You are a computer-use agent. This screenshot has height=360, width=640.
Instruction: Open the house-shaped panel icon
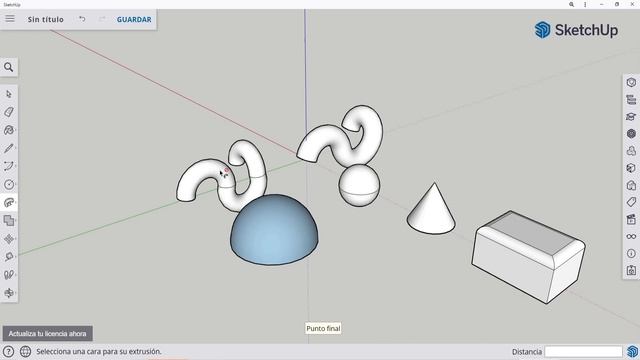point(631,185)
